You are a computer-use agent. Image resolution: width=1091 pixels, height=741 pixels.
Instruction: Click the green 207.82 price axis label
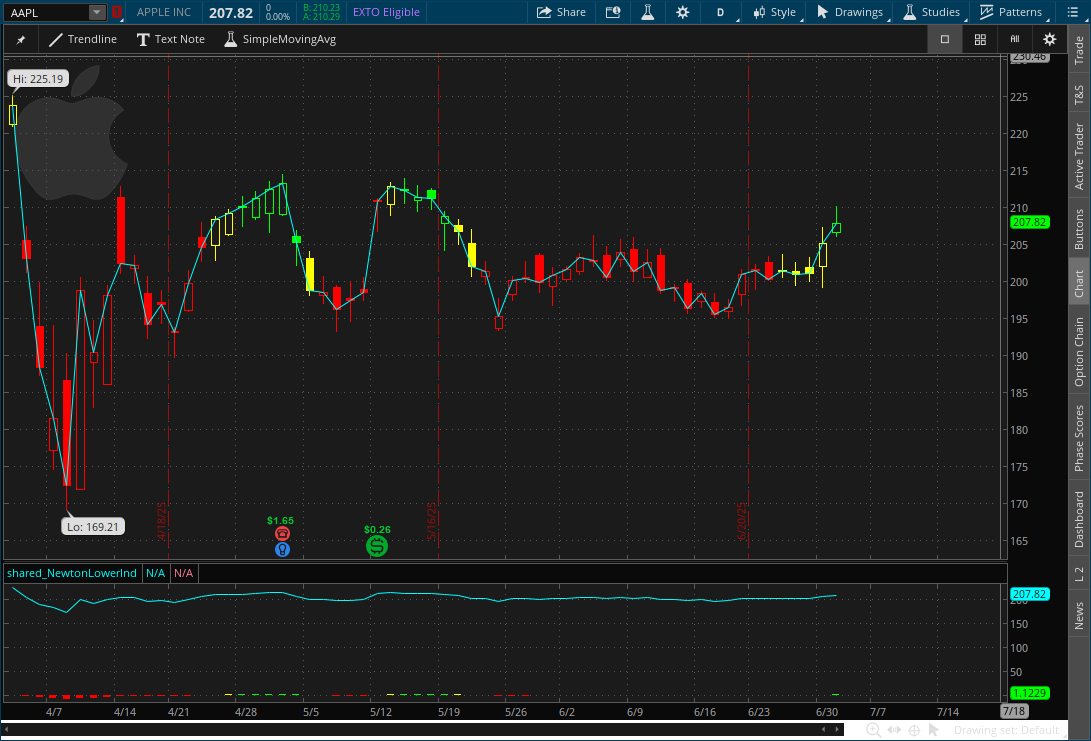pos(1030,222)
